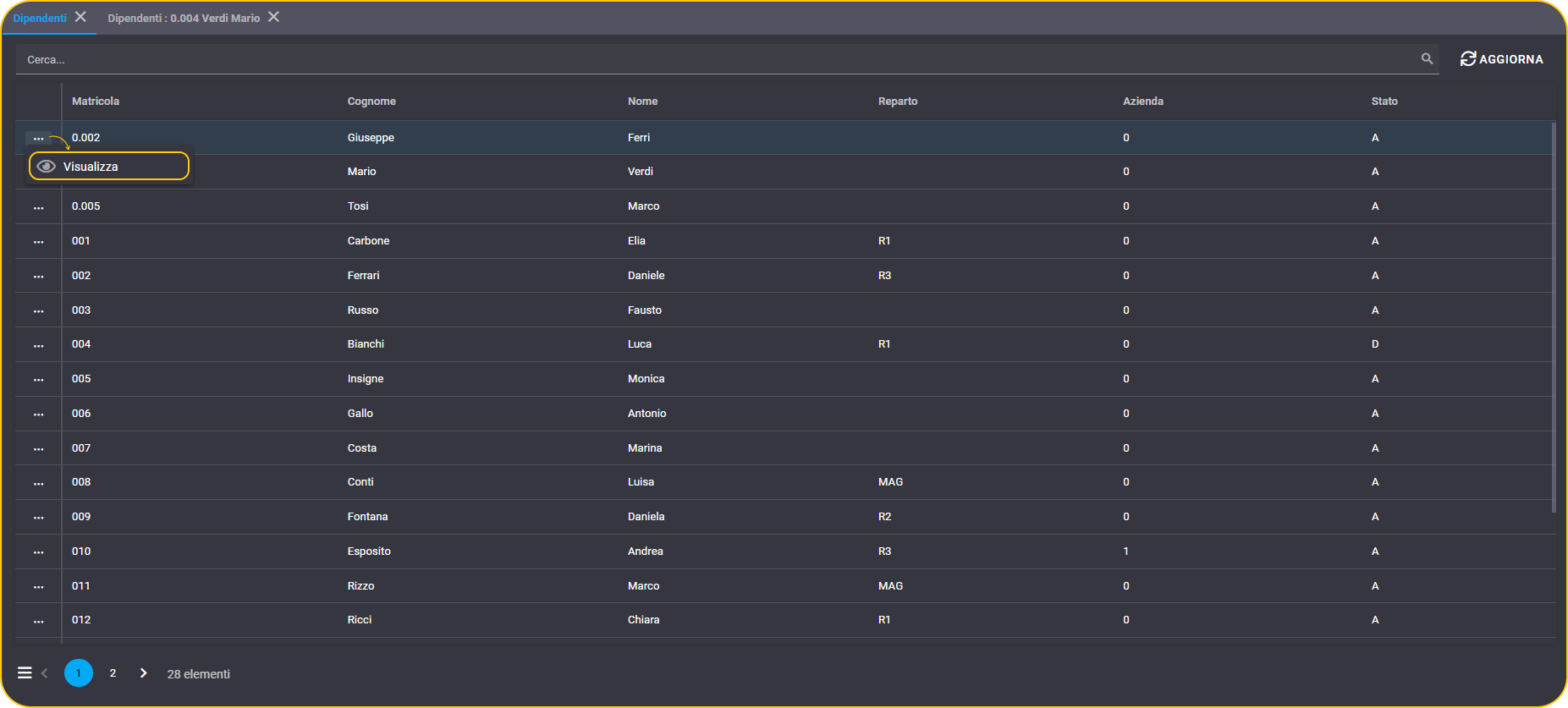1568x708 pixels.
Task: Click the Antonio name cell
Action: [647, 414]
